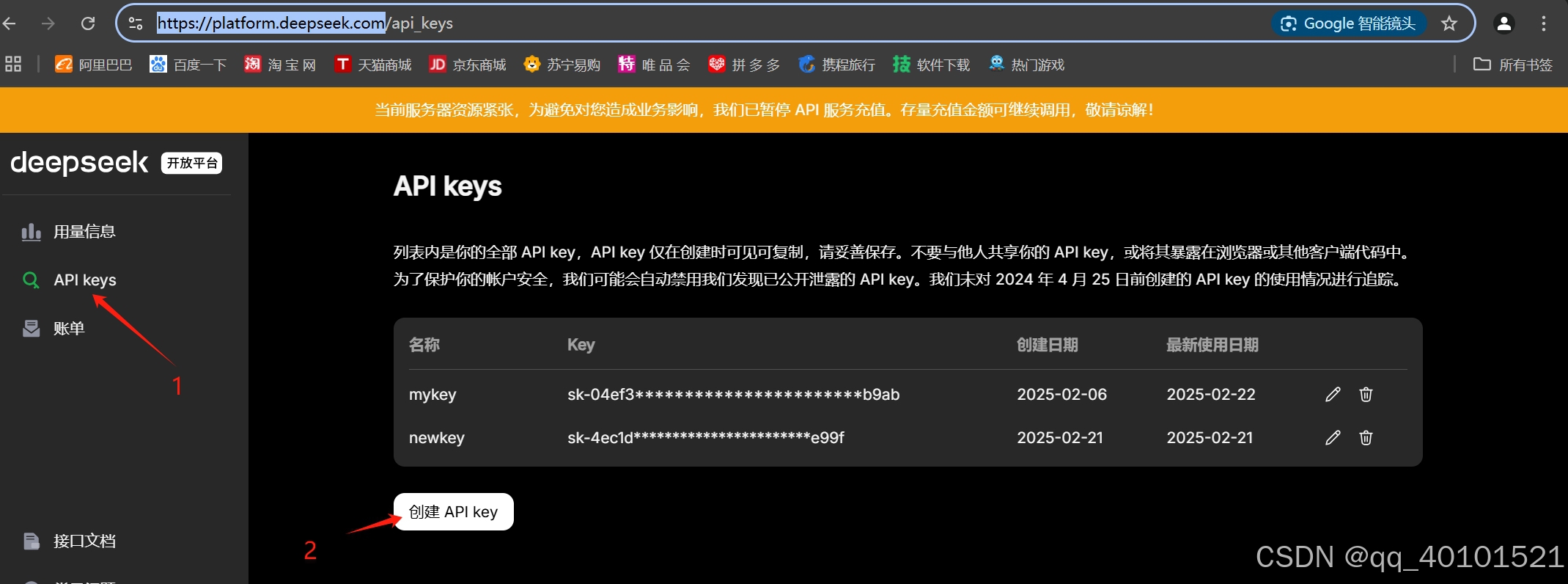The image size is (1568, 584).
Task: Open the apps grid icon in bookmarks bar
Action: coord(13,65)
